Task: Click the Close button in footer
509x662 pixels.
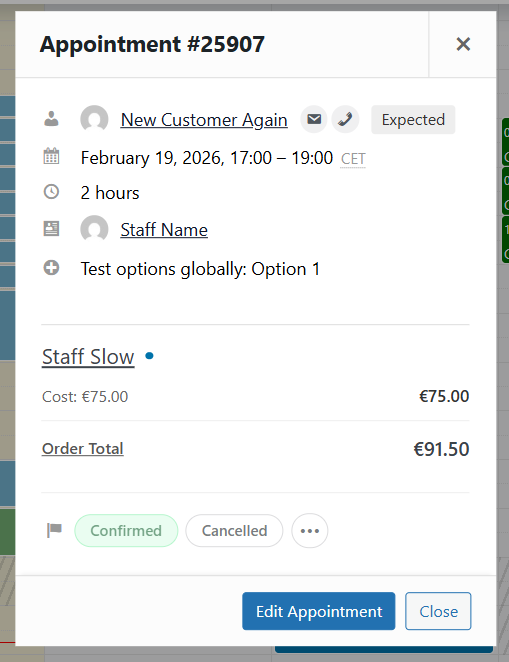Action: point(438,611)
